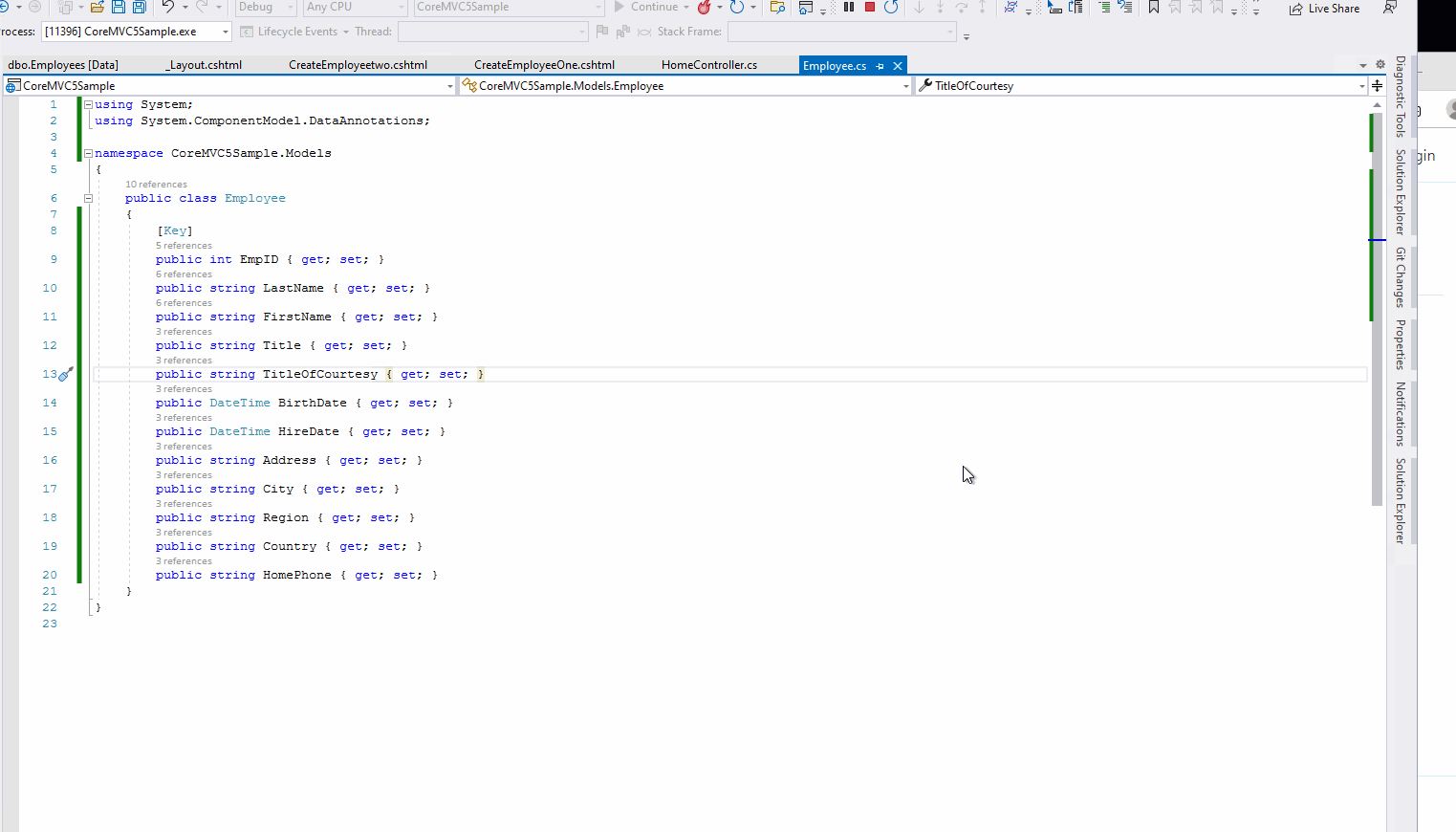1456x832 pixels.
Task: Split the editor with the plus icon
Action: [x=1377, y=85]
